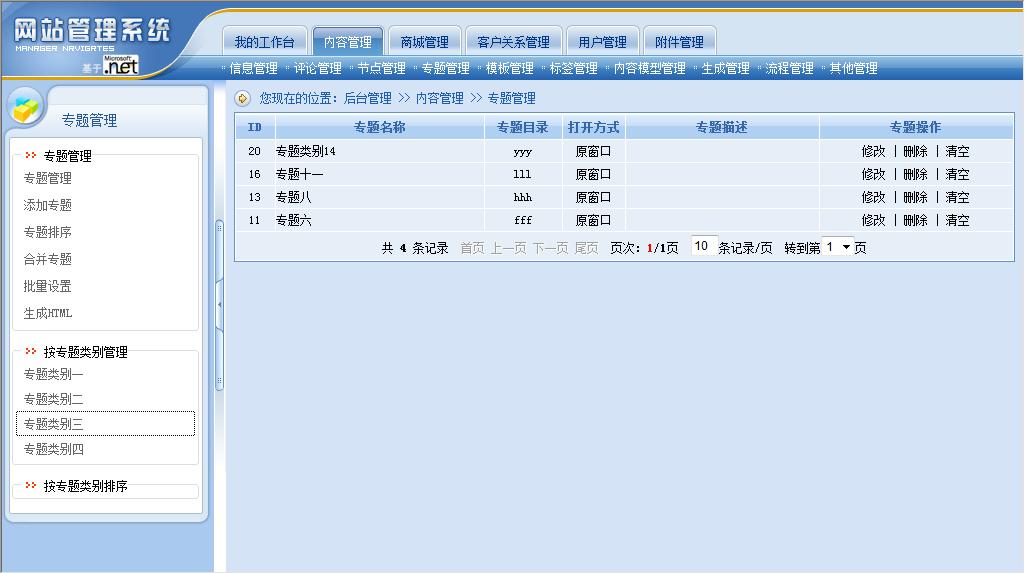Click red arrows icon beside 专题管理 section
1025x574 pixels.
click(x=31, y=156)
